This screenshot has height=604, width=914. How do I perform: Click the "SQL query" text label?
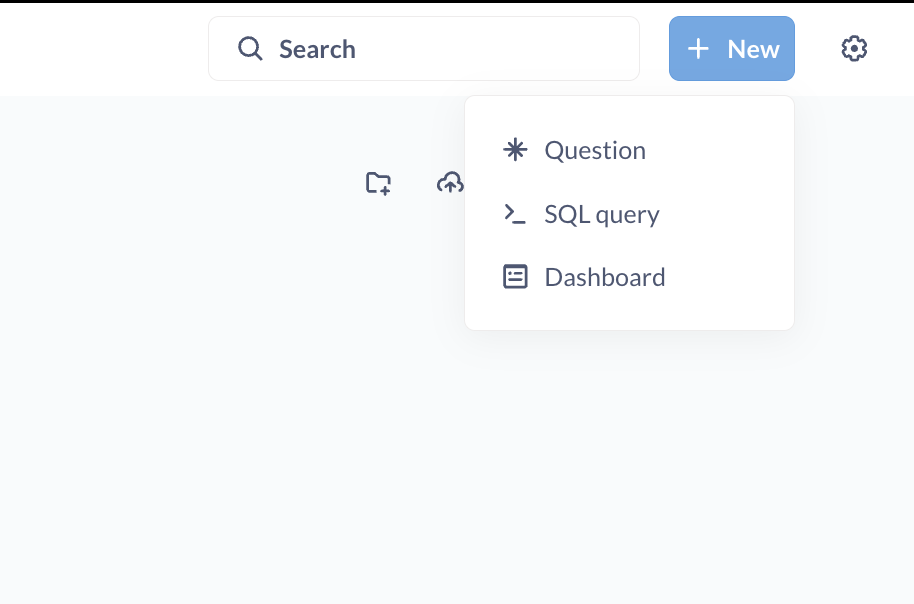tap(602, 214)
